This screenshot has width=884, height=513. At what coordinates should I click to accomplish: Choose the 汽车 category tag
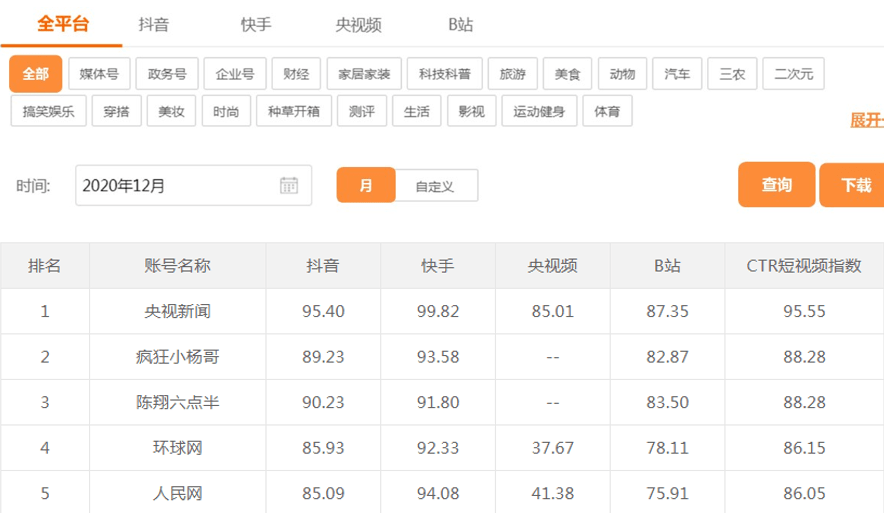point(677,74)
